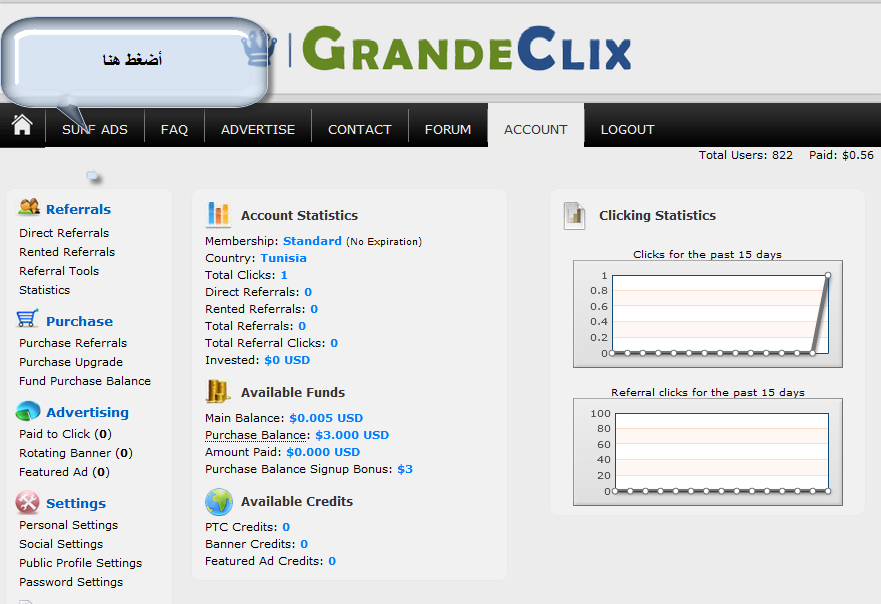Click the Referrals section people icon
The image size is (881, 604).
click(29, 207)
